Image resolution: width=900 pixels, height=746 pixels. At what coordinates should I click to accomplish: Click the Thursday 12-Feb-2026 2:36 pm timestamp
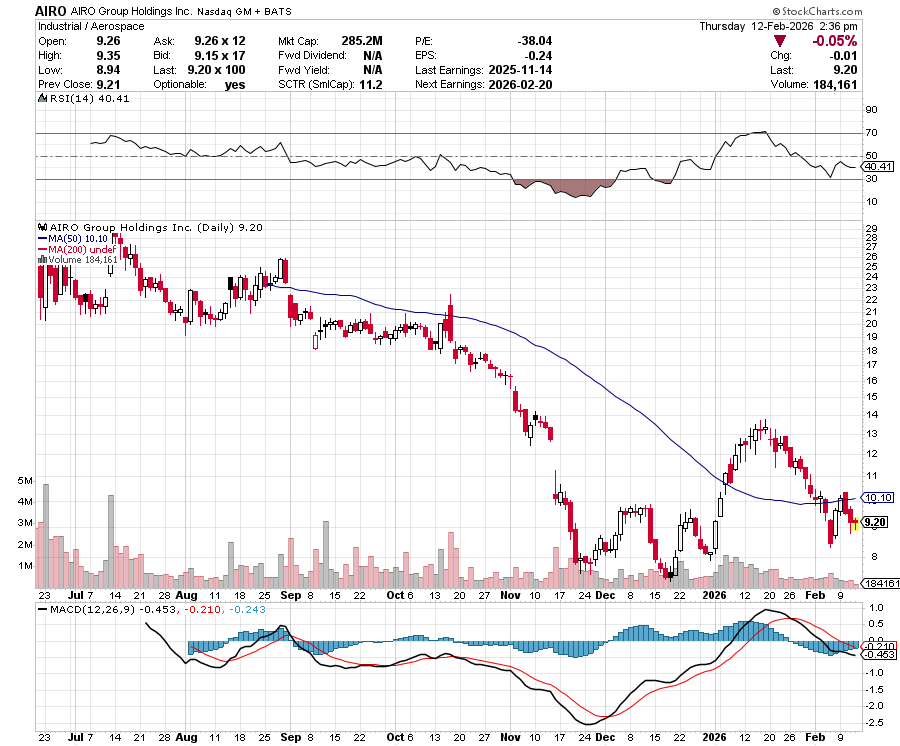click(x=778, y=26)
